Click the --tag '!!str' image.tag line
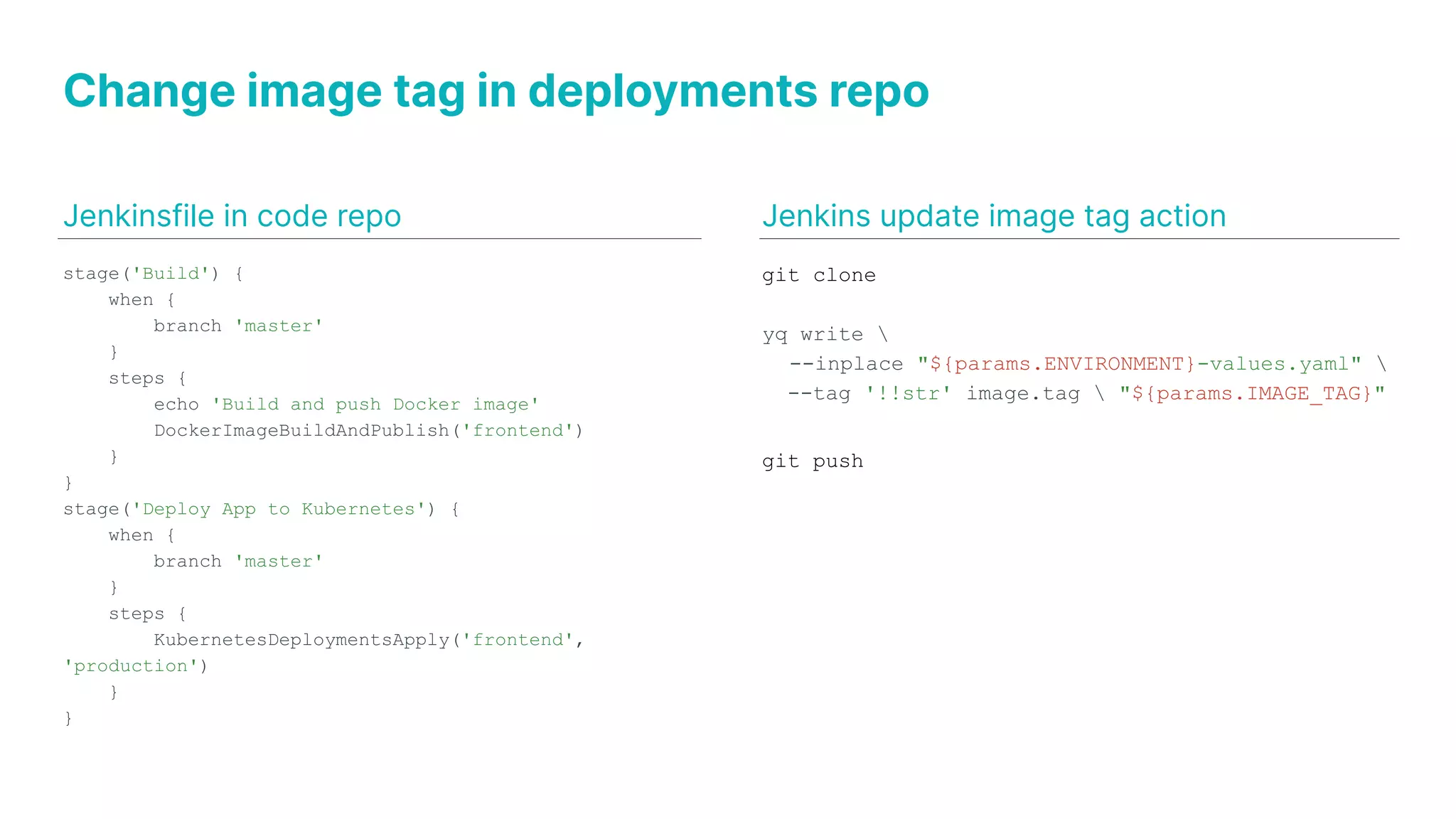Image resolution: width=1456 pixels, height=819 pixels. coord(1086,394)
